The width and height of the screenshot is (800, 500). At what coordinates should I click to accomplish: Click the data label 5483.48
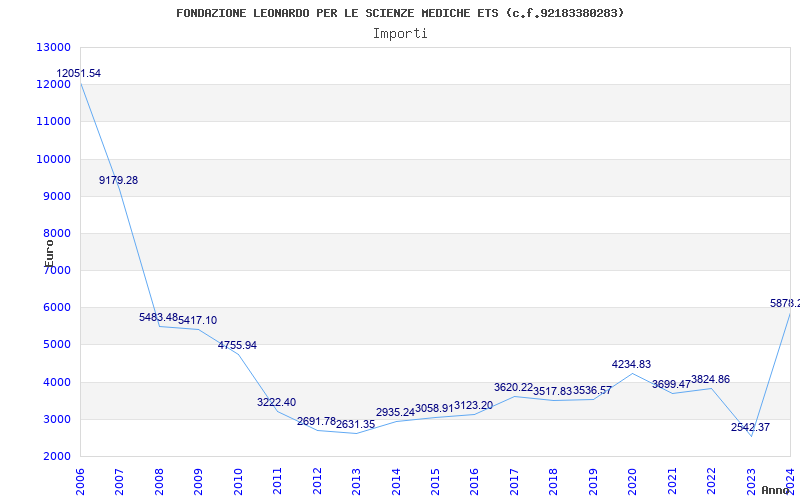click(x=158, y=317)
